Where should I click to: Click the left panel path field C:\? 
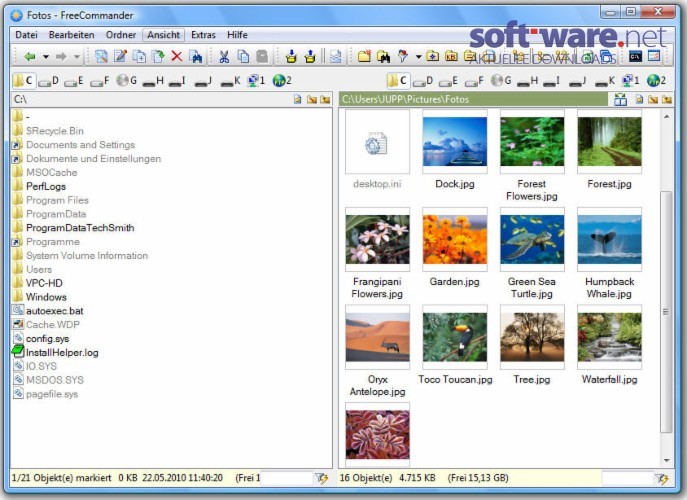click(x=149, y=99)
